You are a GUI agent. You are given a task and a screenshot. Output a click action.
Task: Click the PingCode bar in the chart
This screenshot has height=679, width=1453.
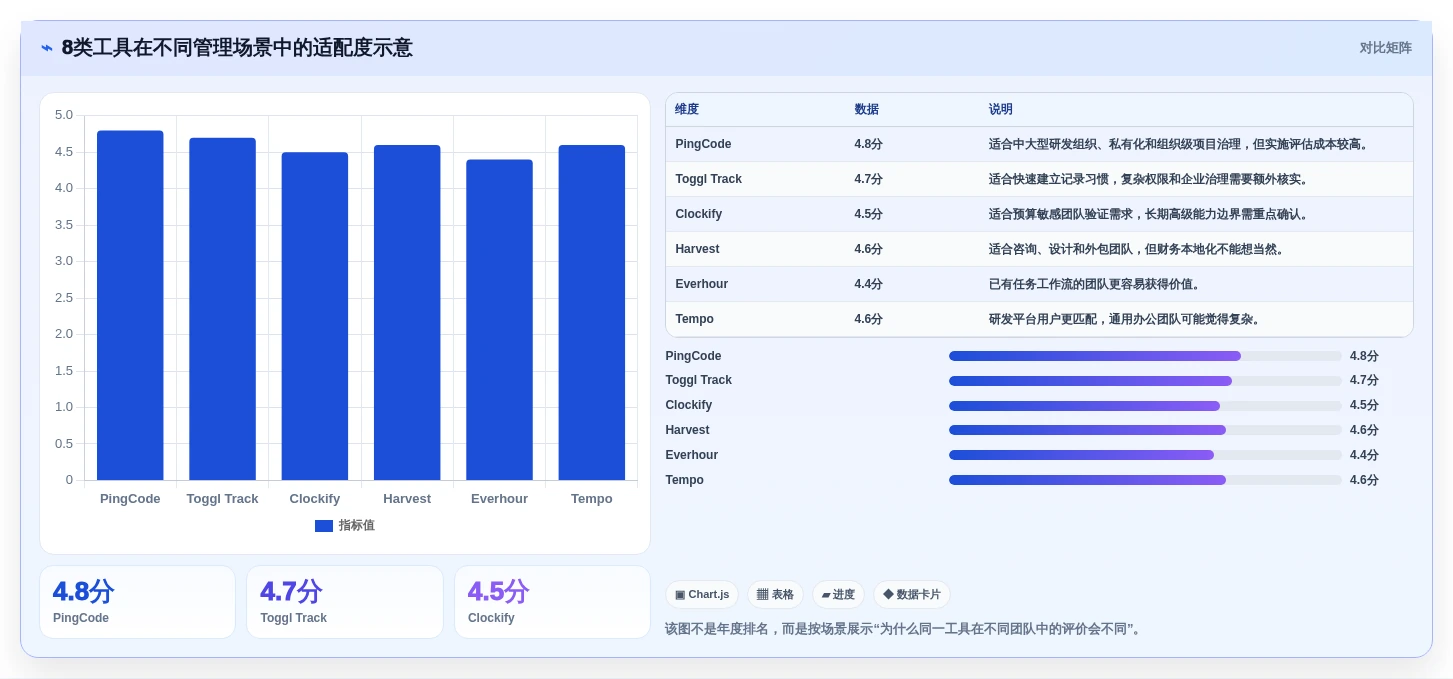(130, 305)
